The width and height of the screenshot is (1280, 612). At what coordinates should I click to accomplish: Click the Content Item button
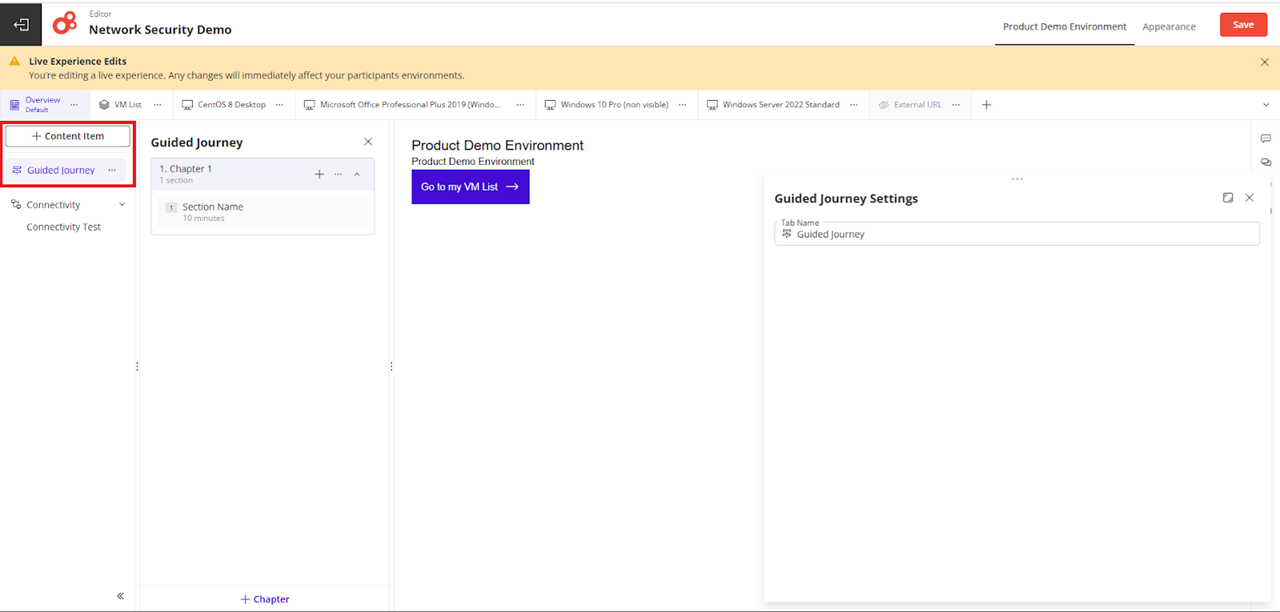point(68,136)
